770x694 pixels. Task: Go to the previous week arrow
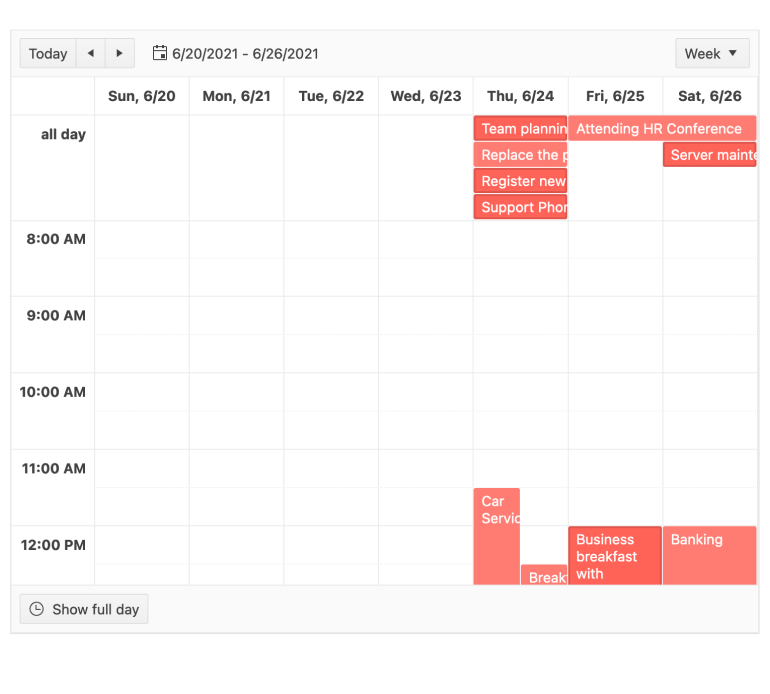91,54
